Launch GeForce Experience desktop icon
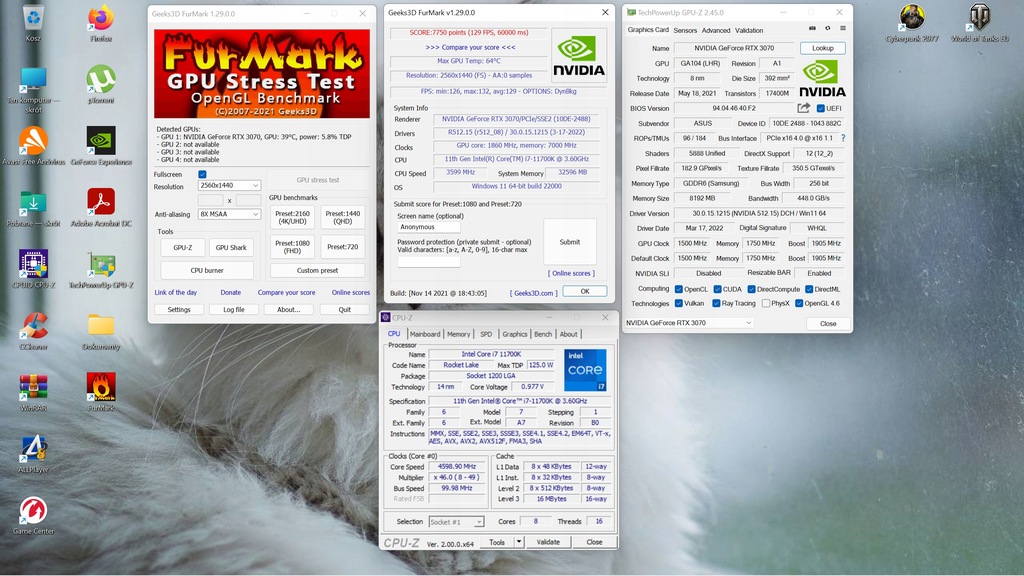Viewport: 1024px width, 576px height. 101,141
